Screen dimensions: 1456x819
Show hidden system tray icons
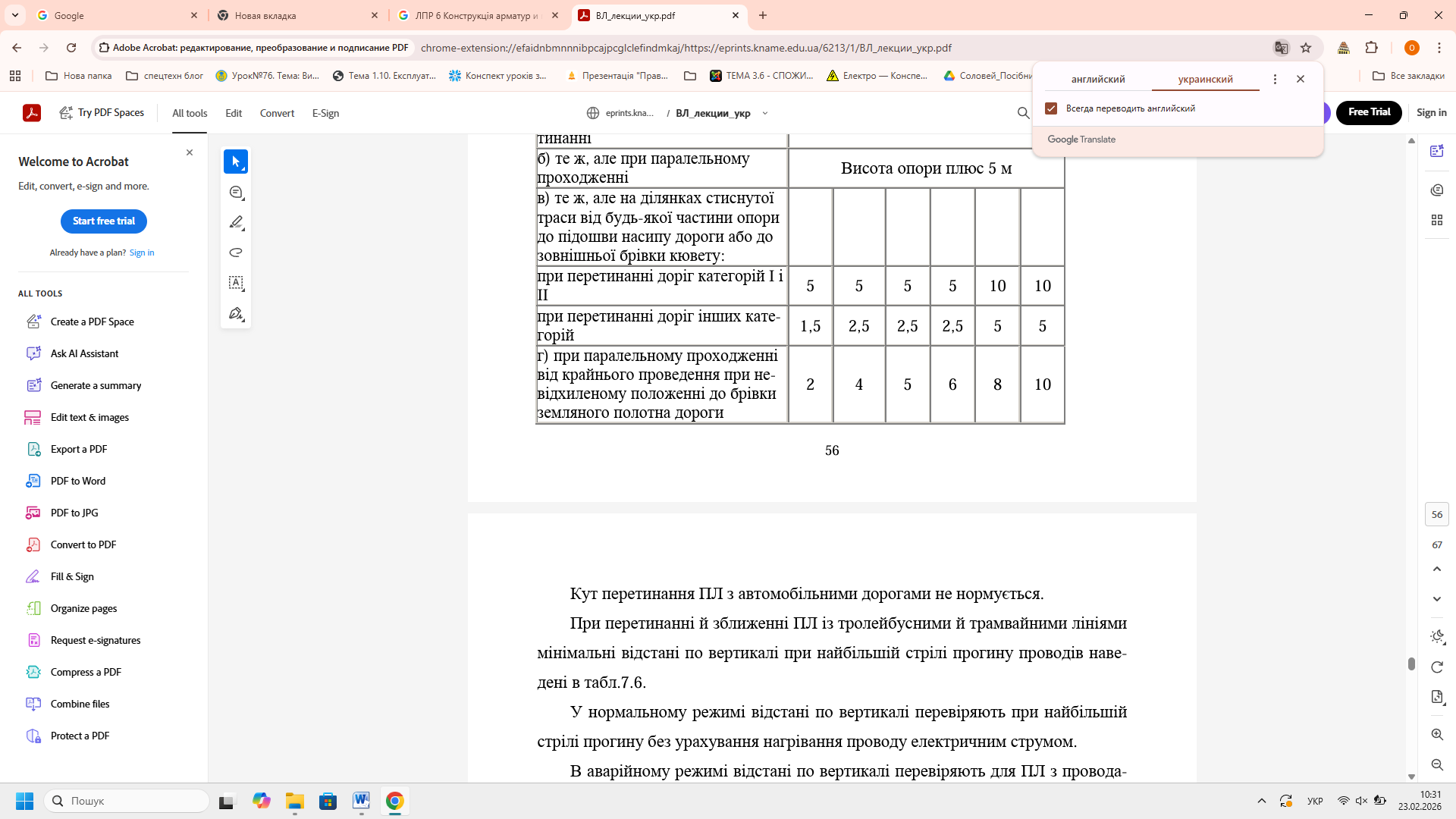[x=1262, y=801]
